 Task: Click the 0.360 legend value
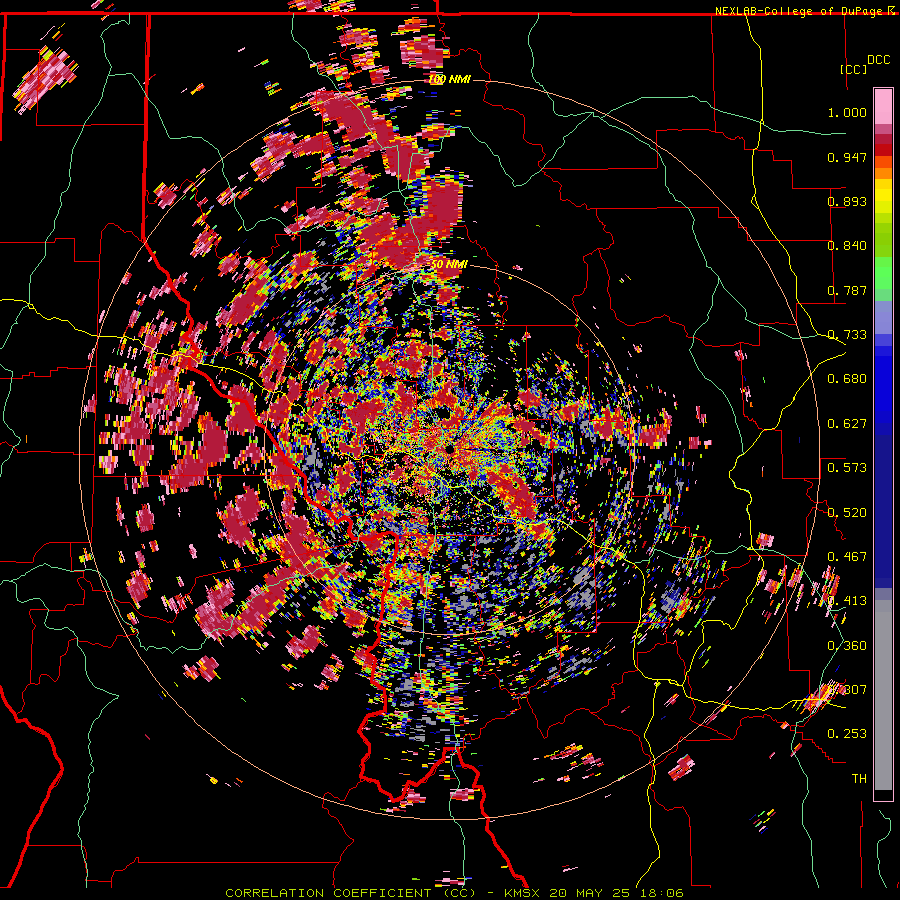[847, 646]
